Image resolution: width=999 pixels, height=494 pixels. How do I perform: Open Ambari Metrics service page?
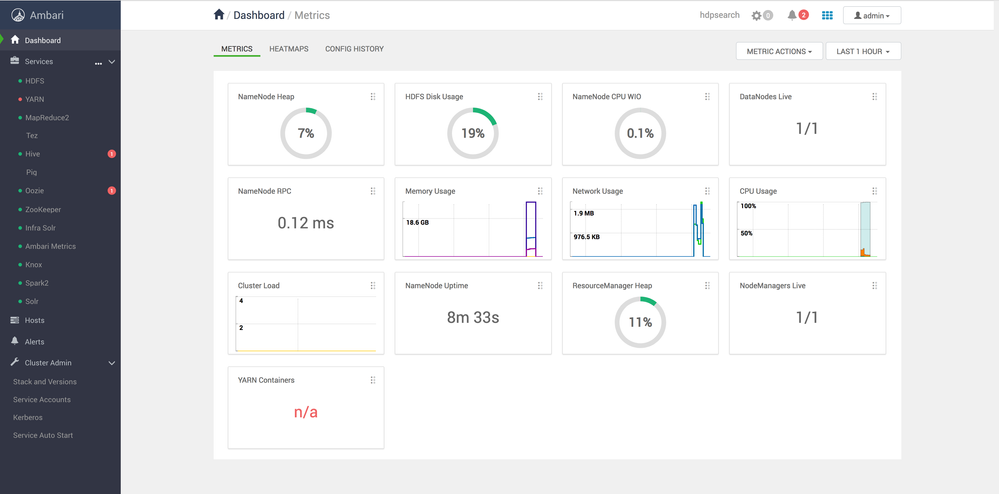[x=50, y=246]
